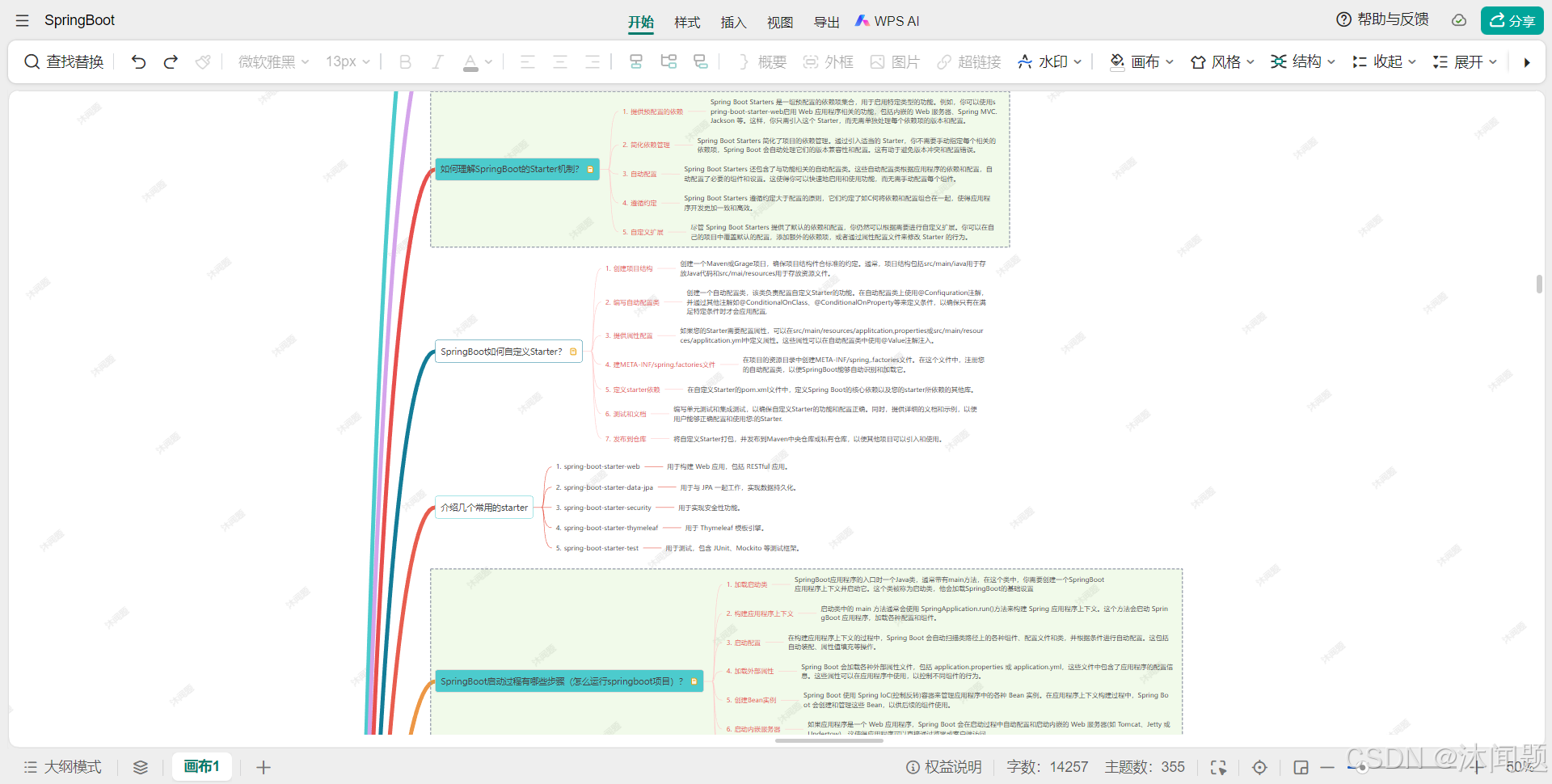The width and height of the screenshot is (1552, 784).
Task: Open the font family 微软雅黑 dropdown
Action: point(273,61)
